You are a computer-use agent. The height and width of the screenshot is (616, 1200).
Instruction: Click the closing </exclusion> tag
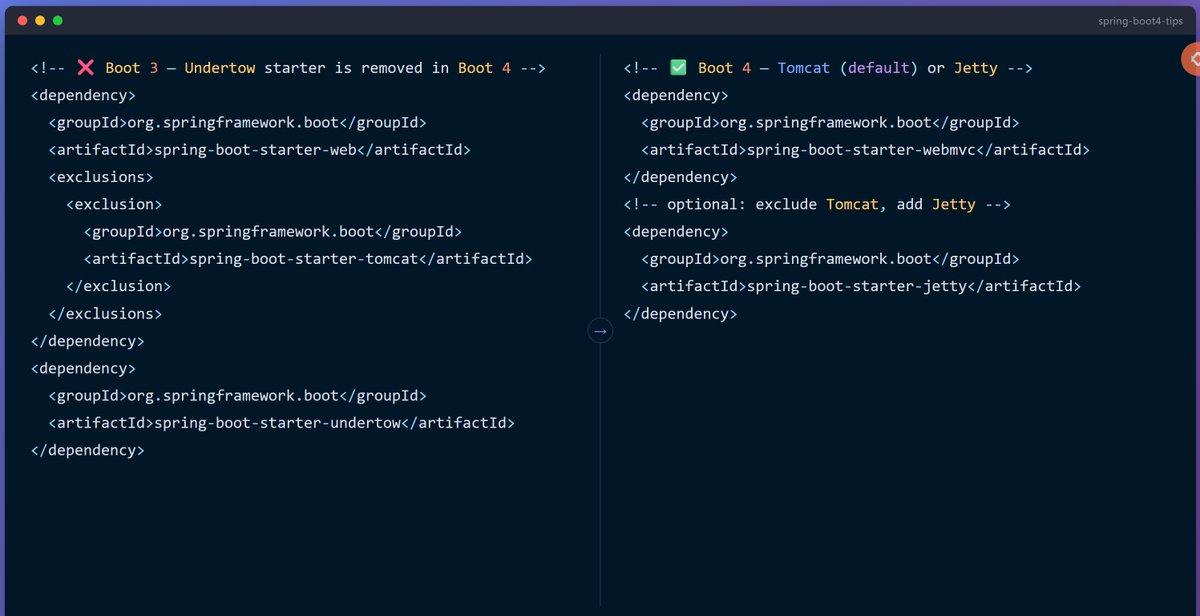click(119, 286)
